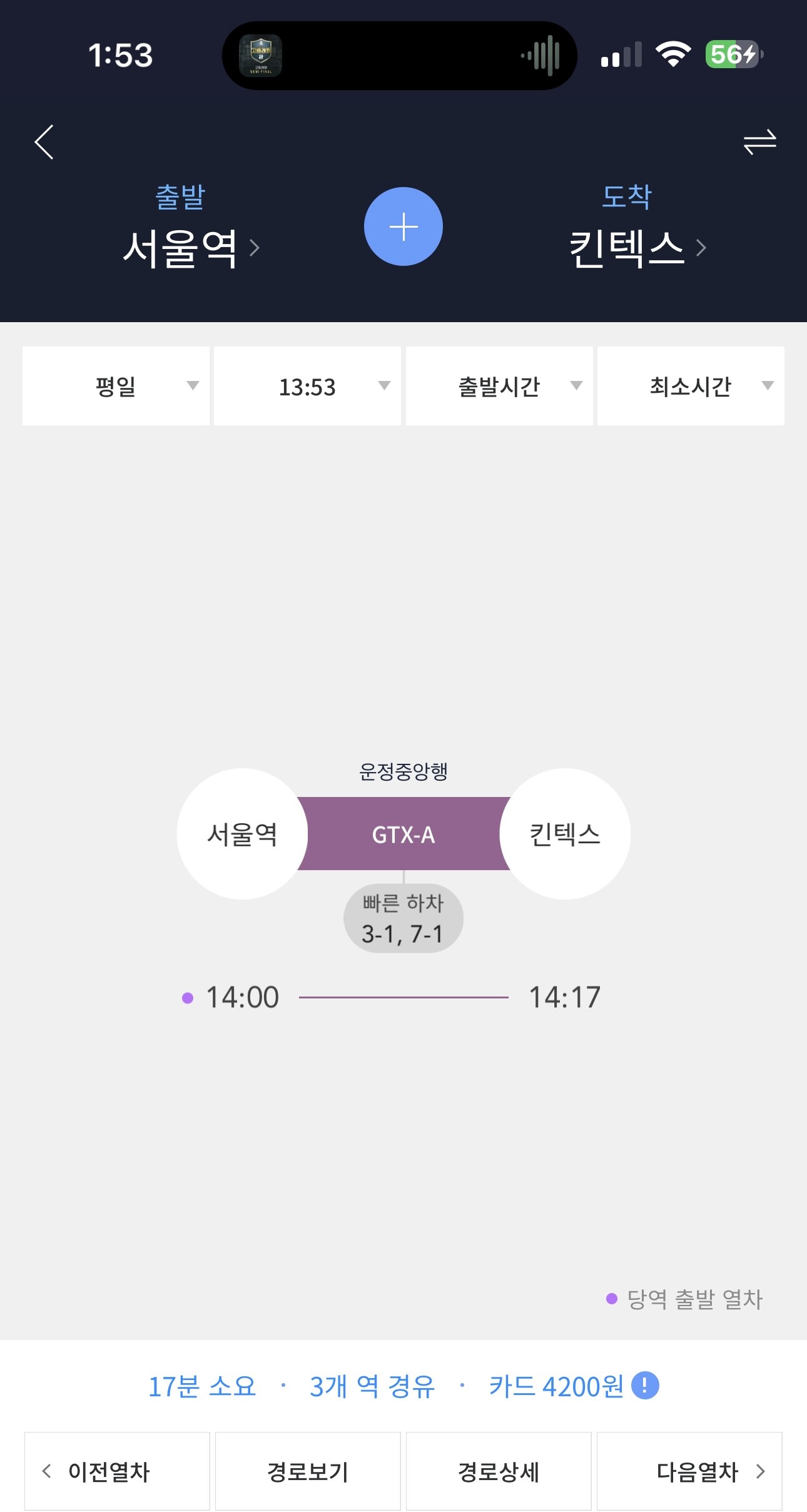This screenshot has height=1512, width=807.
Task: Tap the Wi-Fi status icon
Action: pos(673,54)
